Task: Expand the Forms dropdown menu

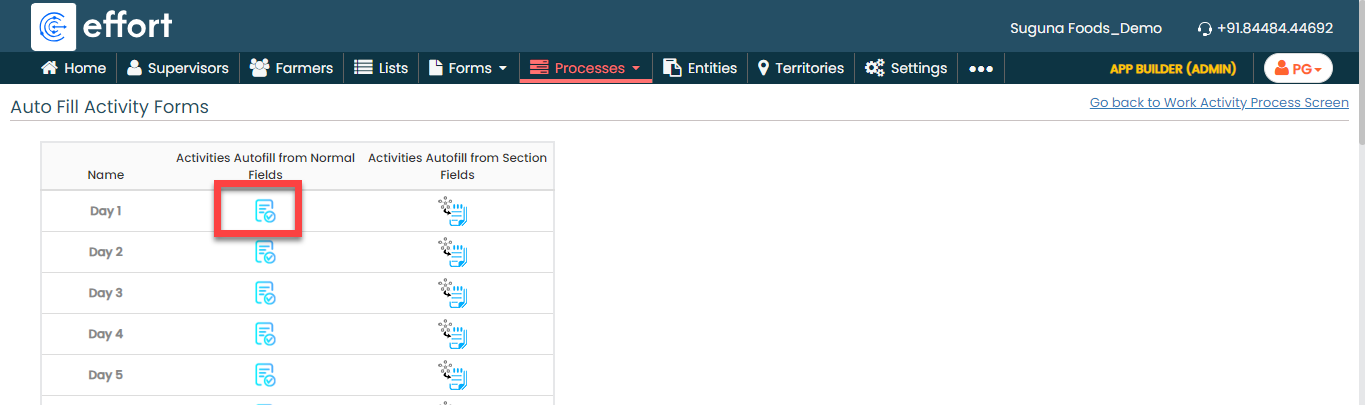Action: pyautogui.click(x=468, y=68)
